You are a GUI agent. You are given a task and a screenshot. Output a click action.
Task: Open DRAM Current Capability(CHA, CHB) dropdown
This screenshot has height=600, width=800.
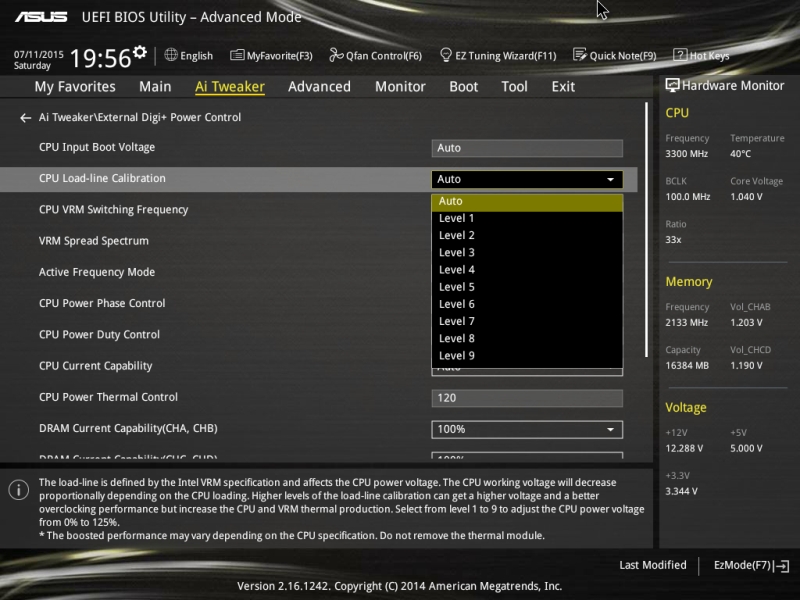527,430
